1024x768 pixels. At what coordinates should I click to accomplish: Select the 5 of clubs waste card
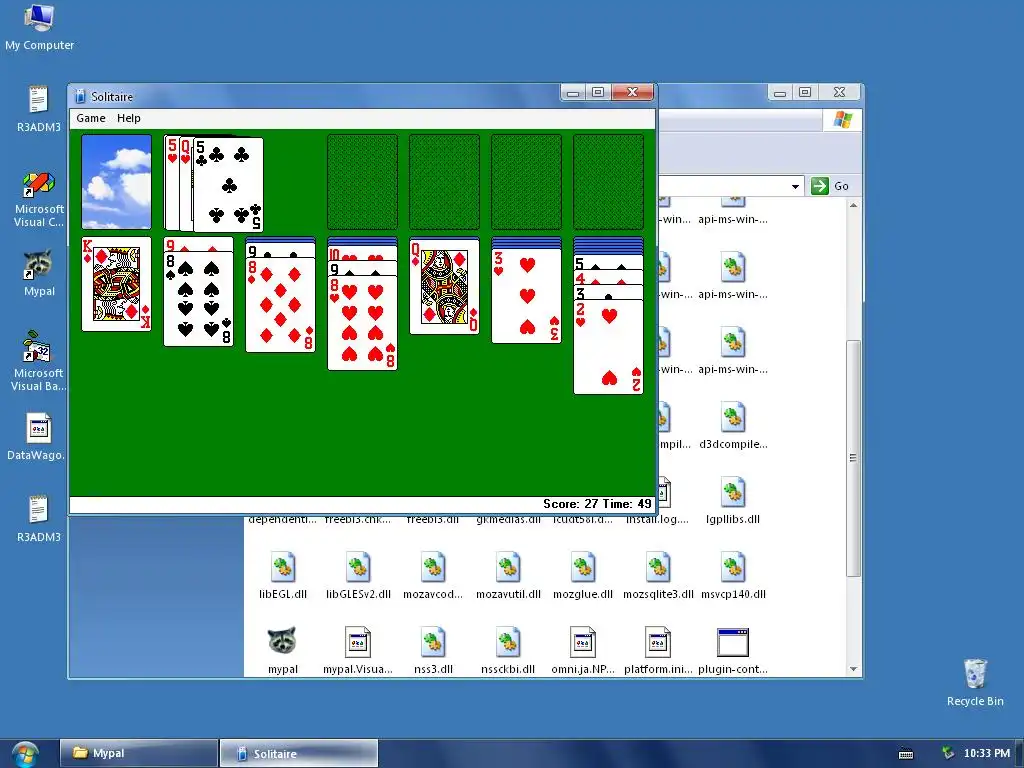pyautogui.click(x=228, y=185)
